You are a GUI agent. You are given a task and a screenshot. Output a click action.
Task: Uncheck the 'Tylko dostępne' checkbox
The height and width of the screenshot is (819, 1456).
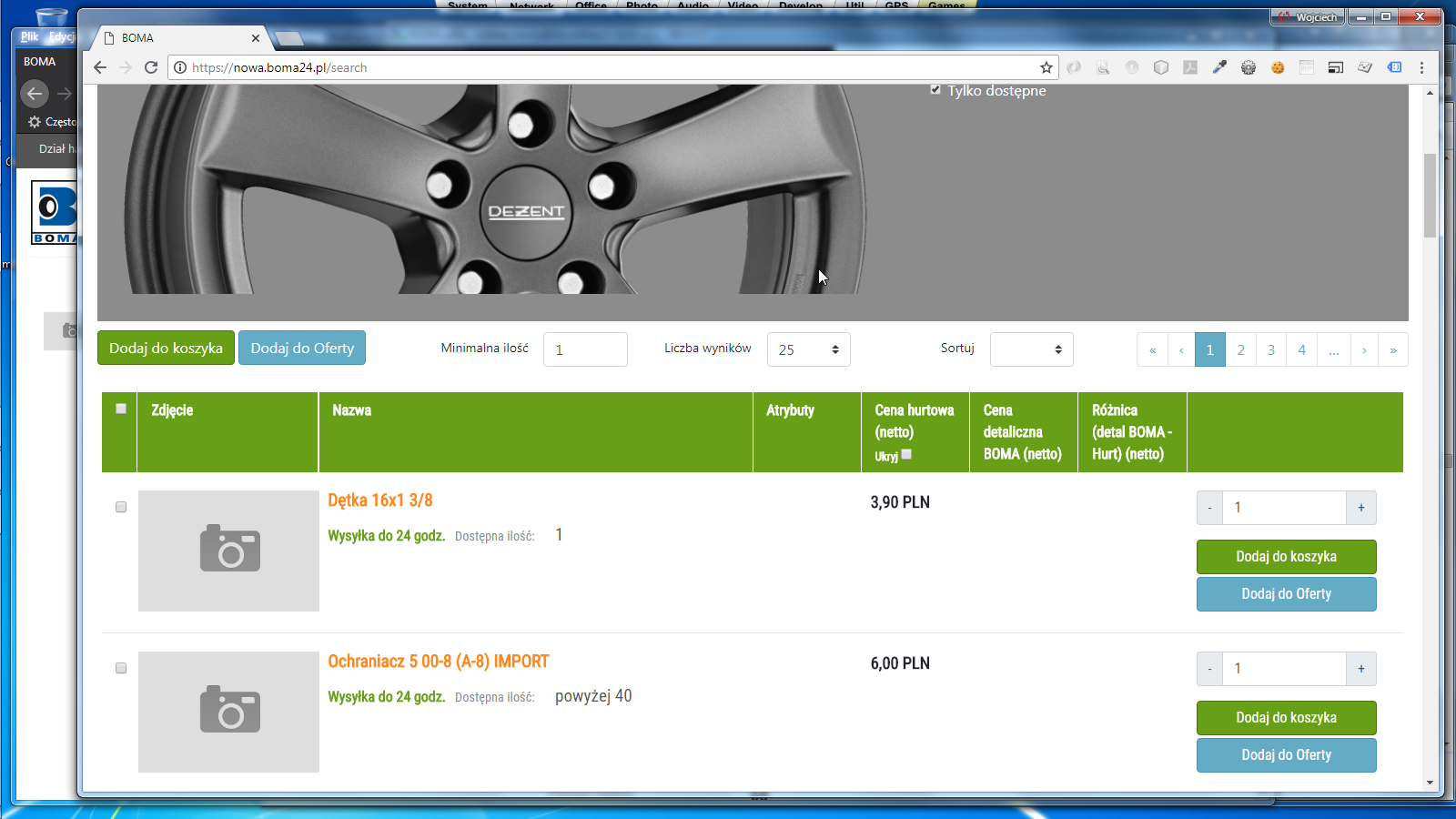[935, 90]
